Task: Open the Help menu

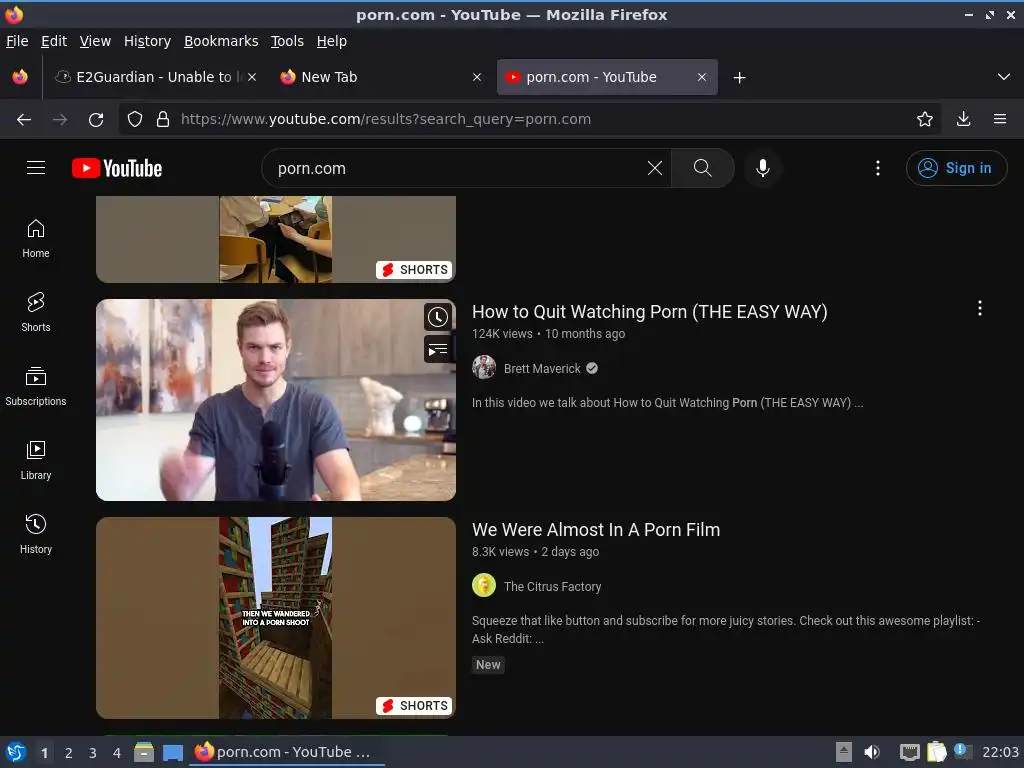Action: pos(332,41)
